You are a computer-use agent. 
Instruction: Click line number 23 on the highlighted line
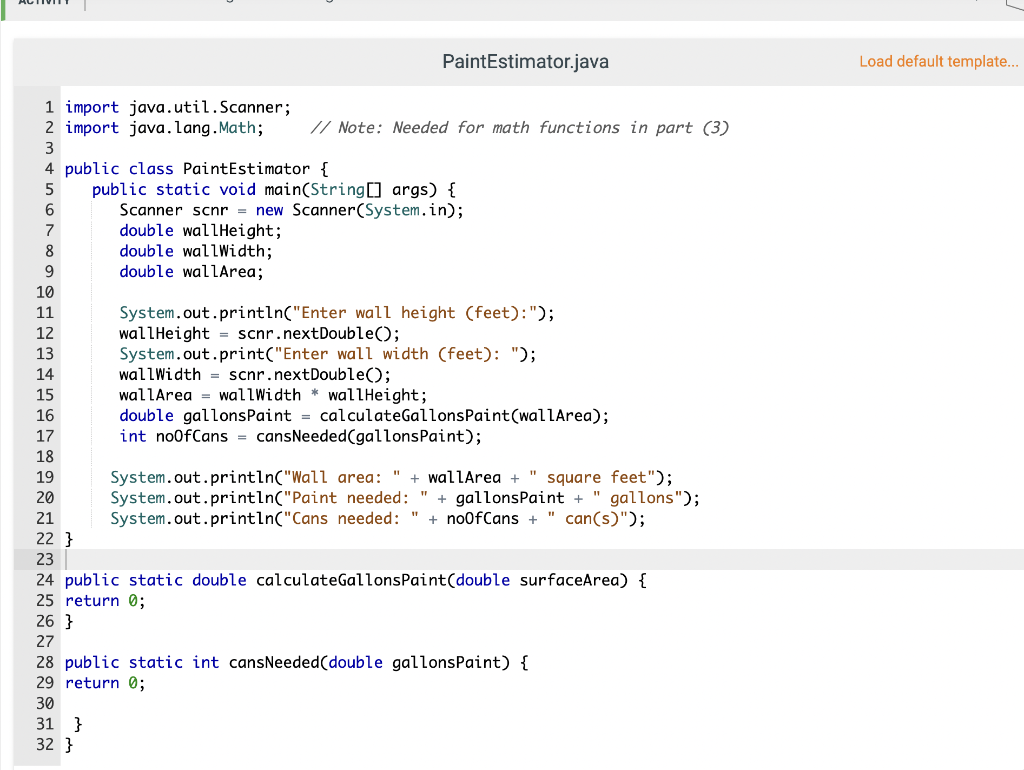(44, 559)
